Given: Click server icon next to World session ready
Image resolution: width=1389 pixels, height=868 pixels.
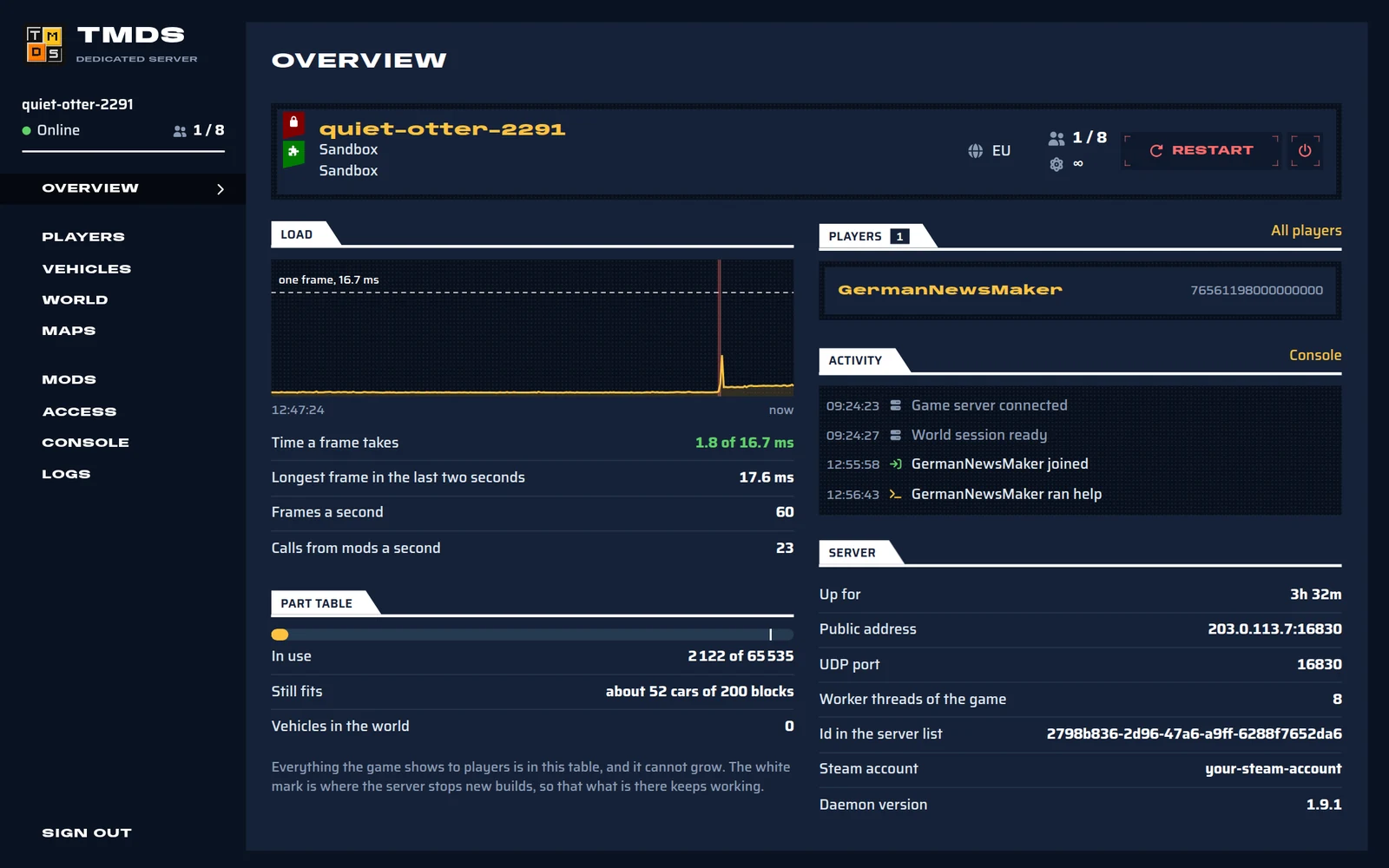Looking at the screenshot, I should 895,435.
